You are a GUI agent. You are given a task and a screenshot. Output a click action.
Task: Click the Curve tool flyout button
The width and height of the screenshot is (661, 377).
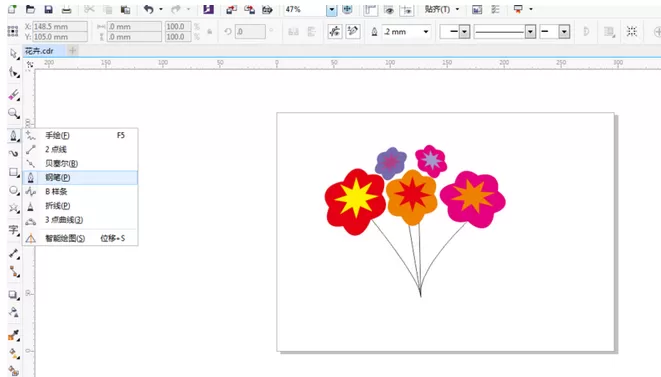pyautogui.click(x=13, y=136)
